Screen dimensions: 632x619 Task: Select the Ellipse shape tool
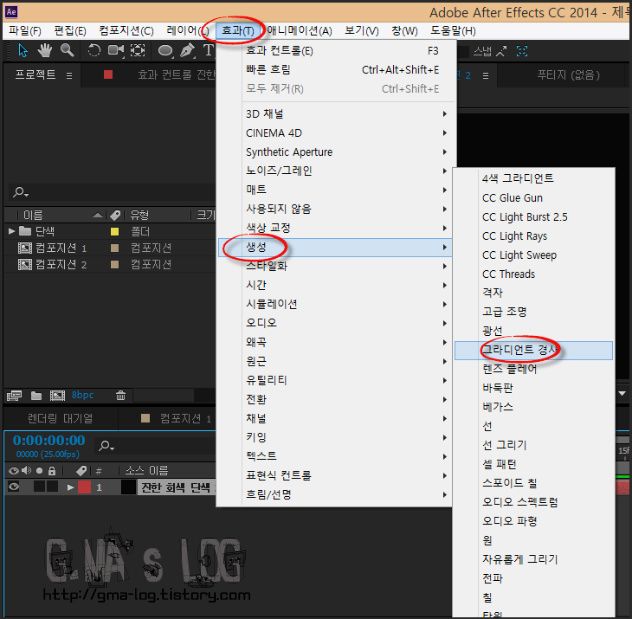click(x=165, y=51)
